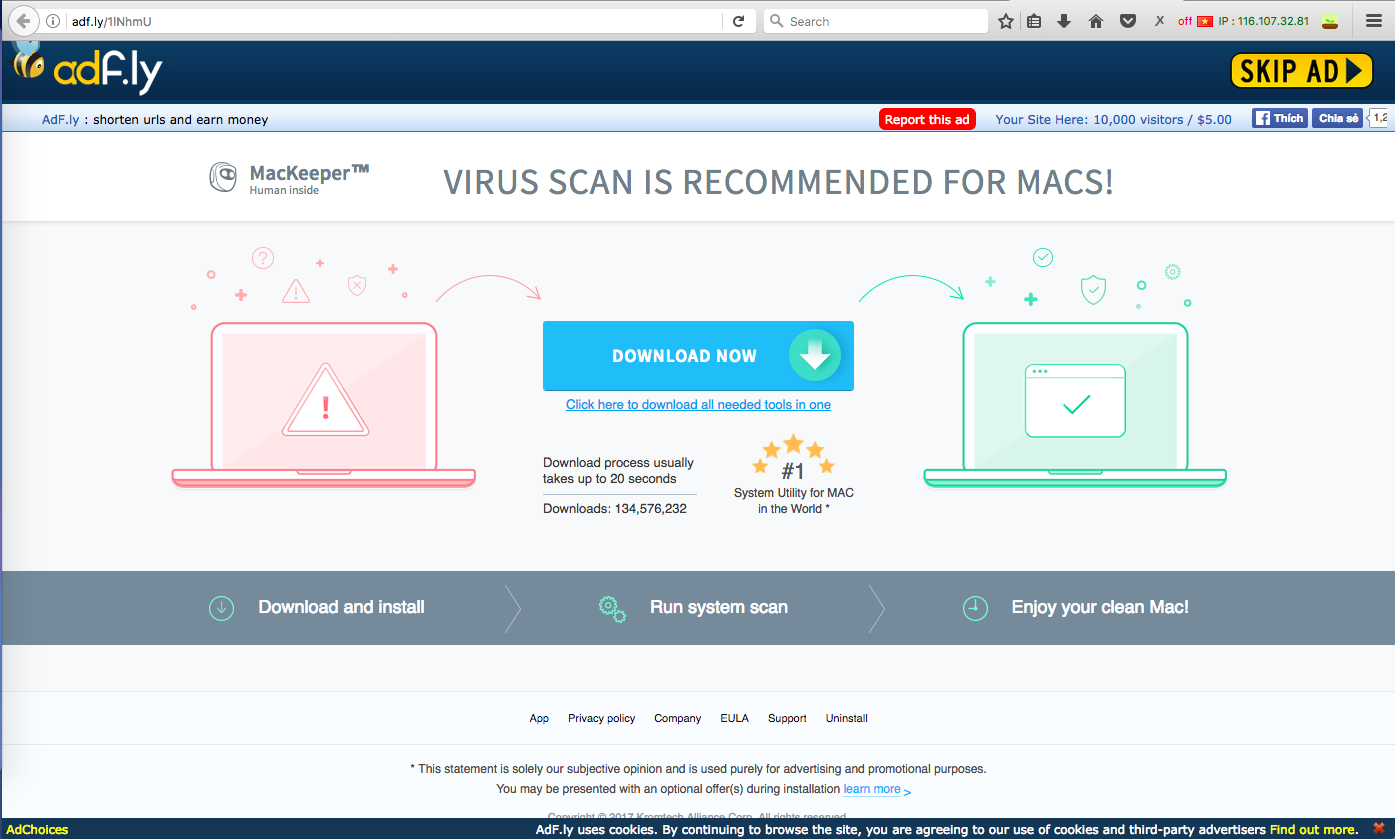1395x839 pixels.
Task: Click the Facebook Chia sẻ share button
Action: tap(1338, 118)
